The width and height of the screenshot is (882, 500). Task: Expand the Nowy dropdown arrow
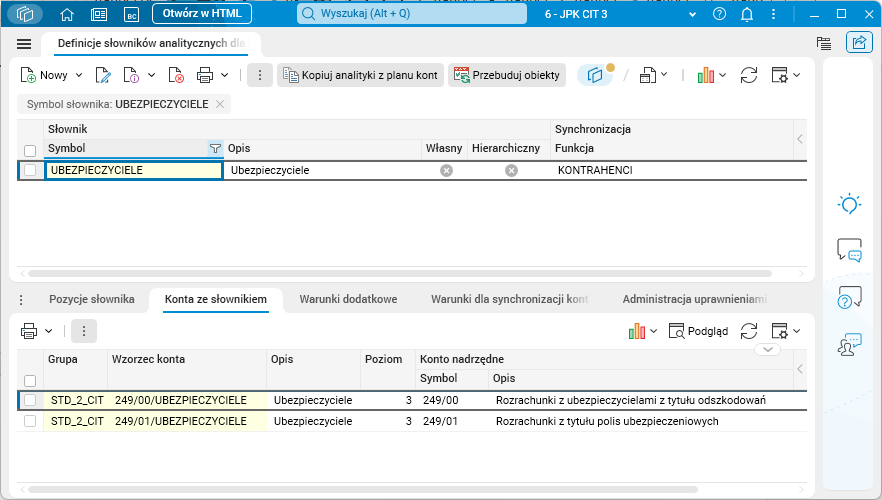point(79,75)
